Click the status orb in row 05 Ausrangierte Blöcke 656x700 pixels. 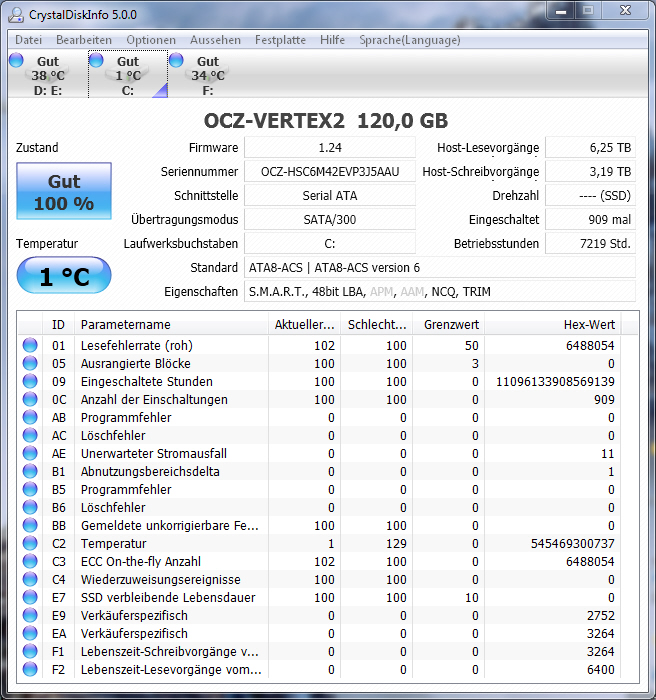(30, 363)
